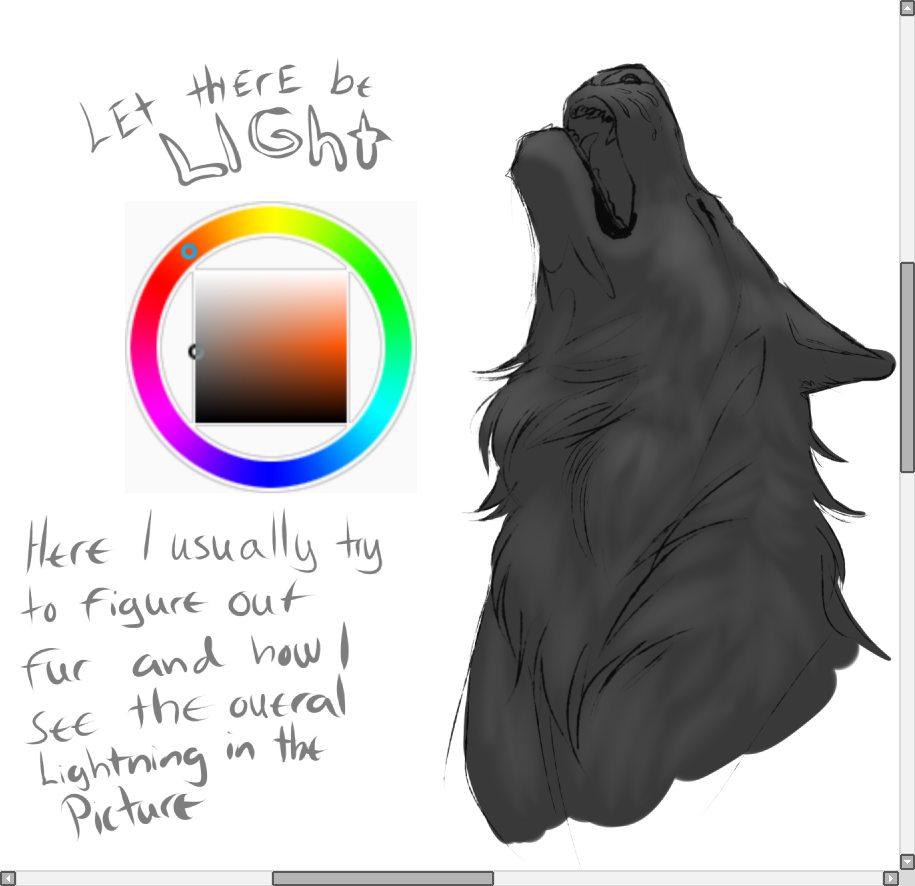Click the vertical scrollbar down arrow
The height and width of the screenshot is (886, 915).
(x=907, y=860)
